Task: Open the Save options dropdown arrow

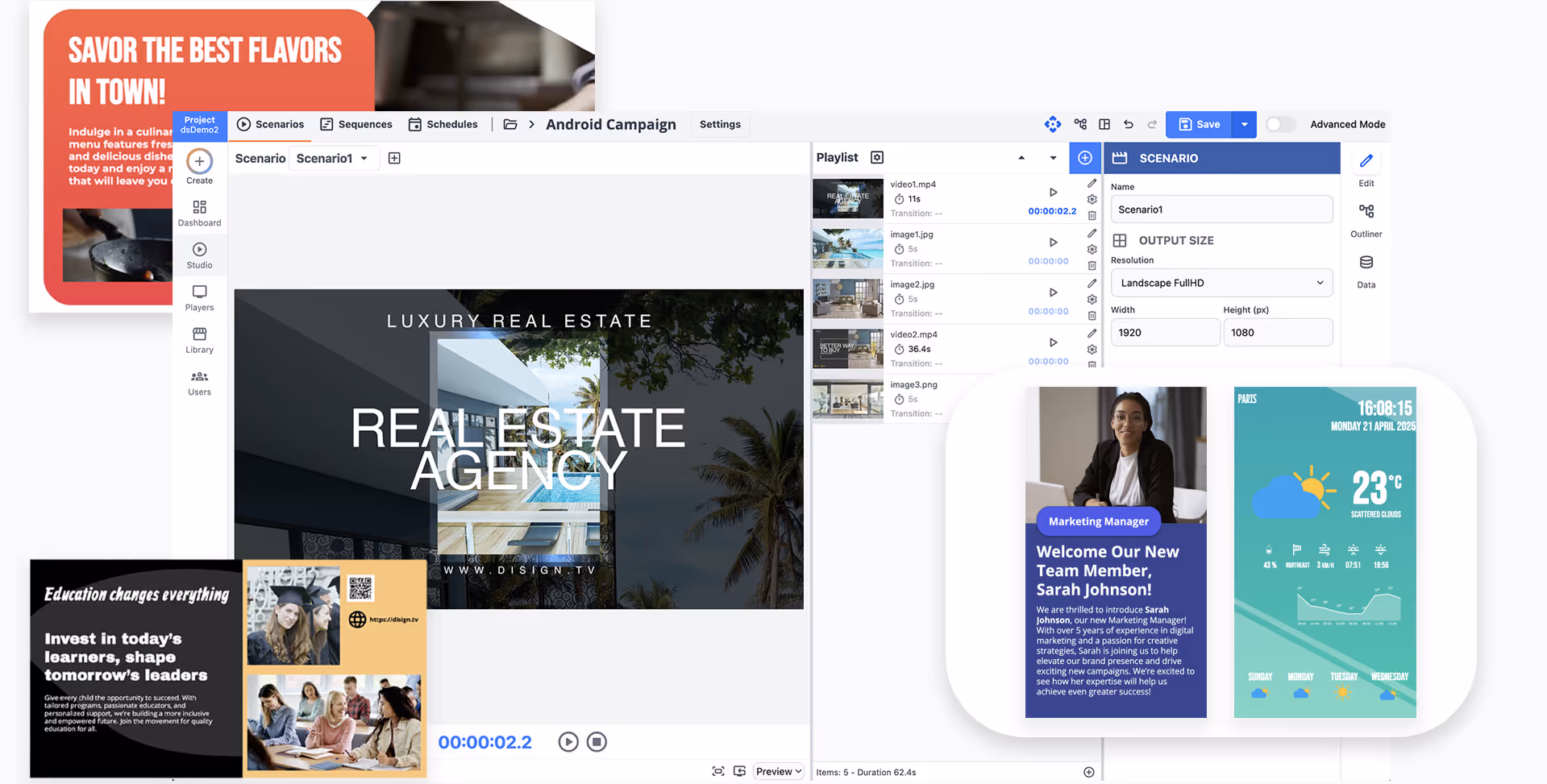Action: 1244,124
